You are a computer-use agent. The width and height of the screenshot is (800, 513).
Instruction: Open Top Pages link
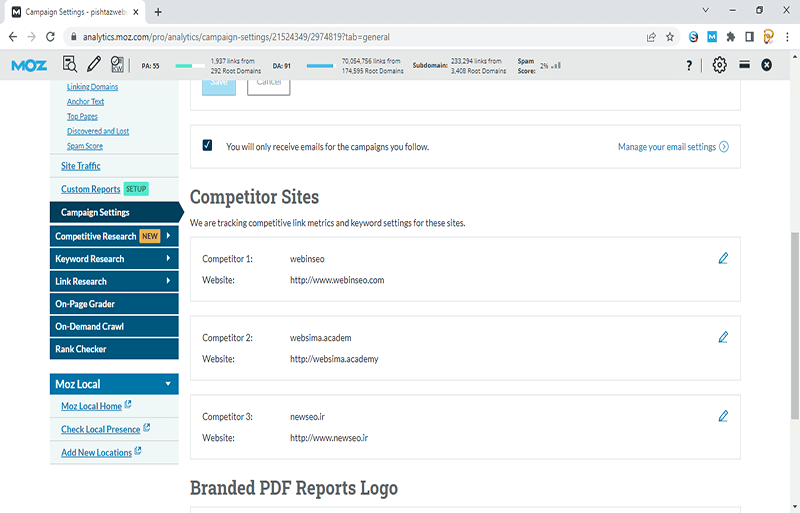pos(82,116)
